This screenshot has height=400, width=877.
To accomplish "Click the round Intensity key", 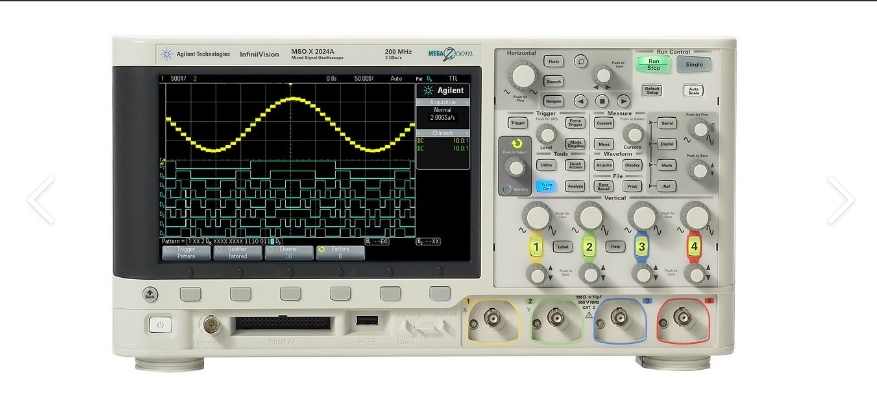I will (x=507, y=190).
